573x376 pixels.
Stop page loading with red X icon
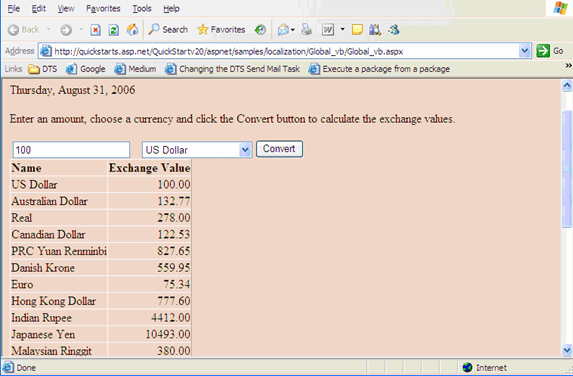pos(95,30)
